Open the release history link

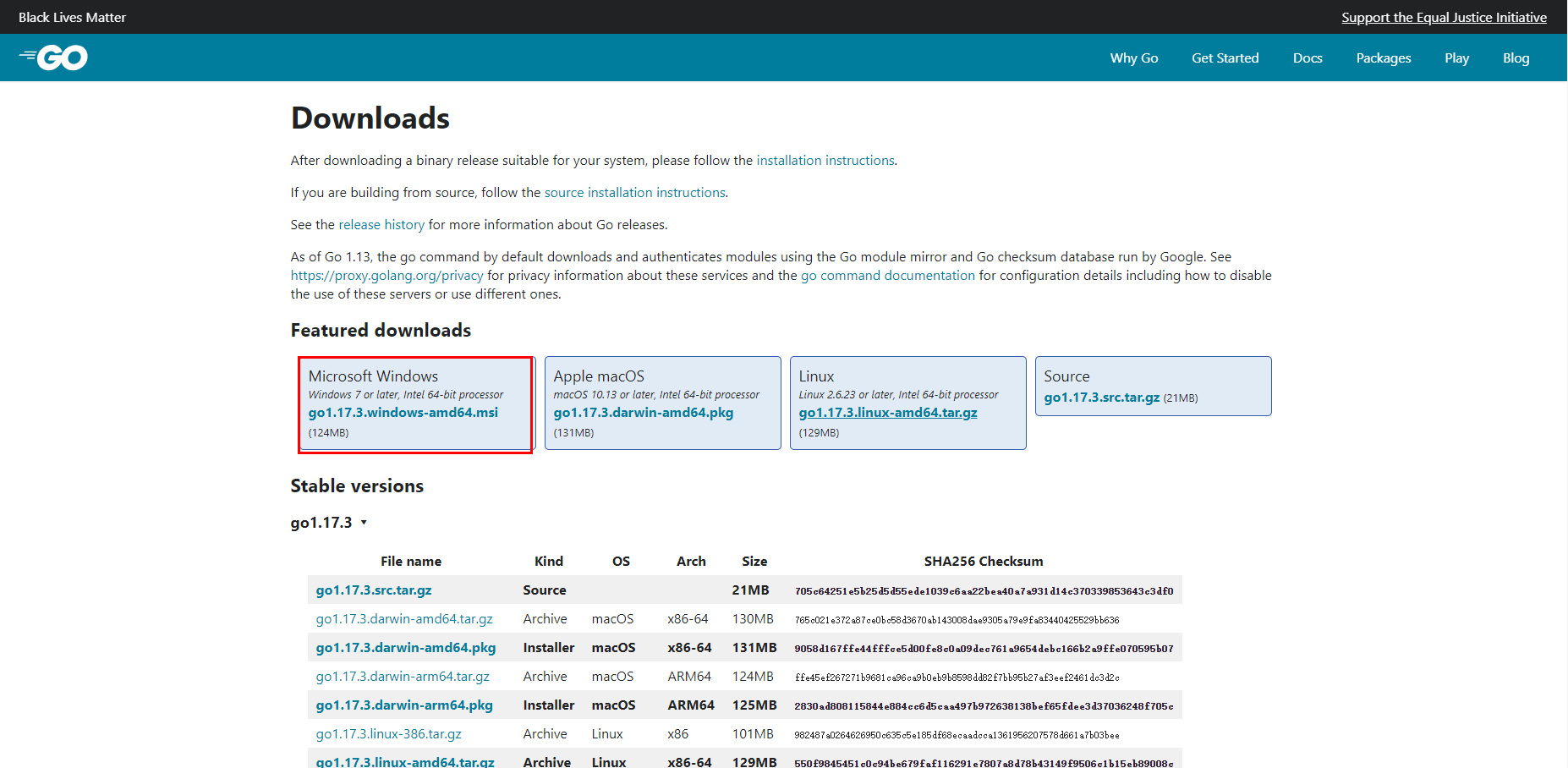pyautogui.click(x=381, y=225)
